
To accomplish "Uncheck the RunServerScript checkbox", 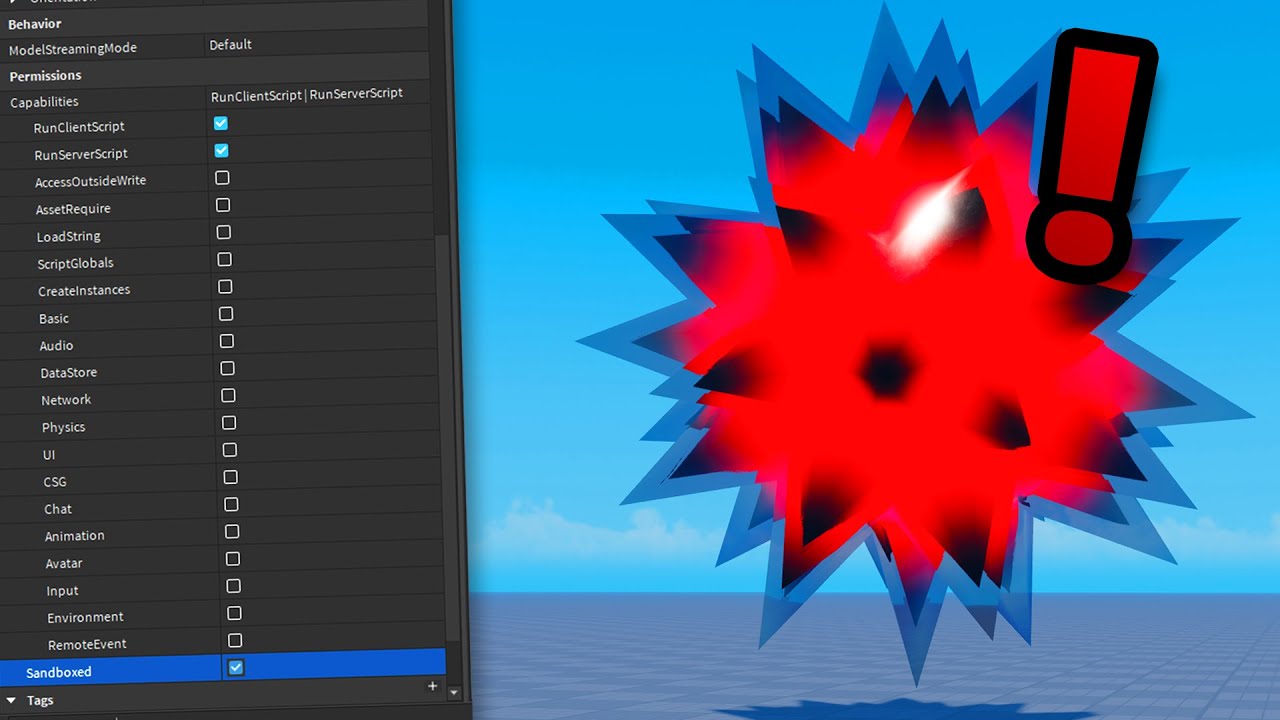I will 221,150.
